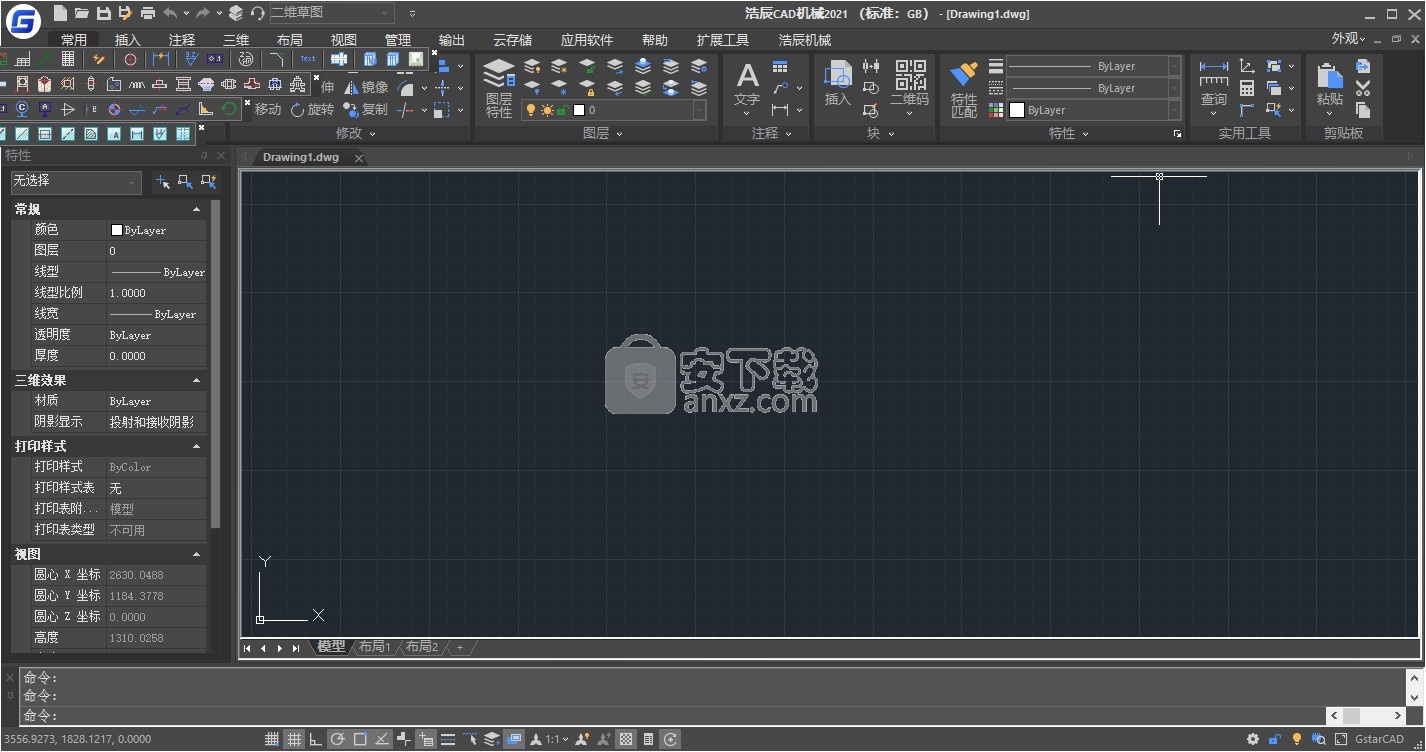Open the 二维码 QR code tool
The image size is (1426, 752).
(909, 88)
